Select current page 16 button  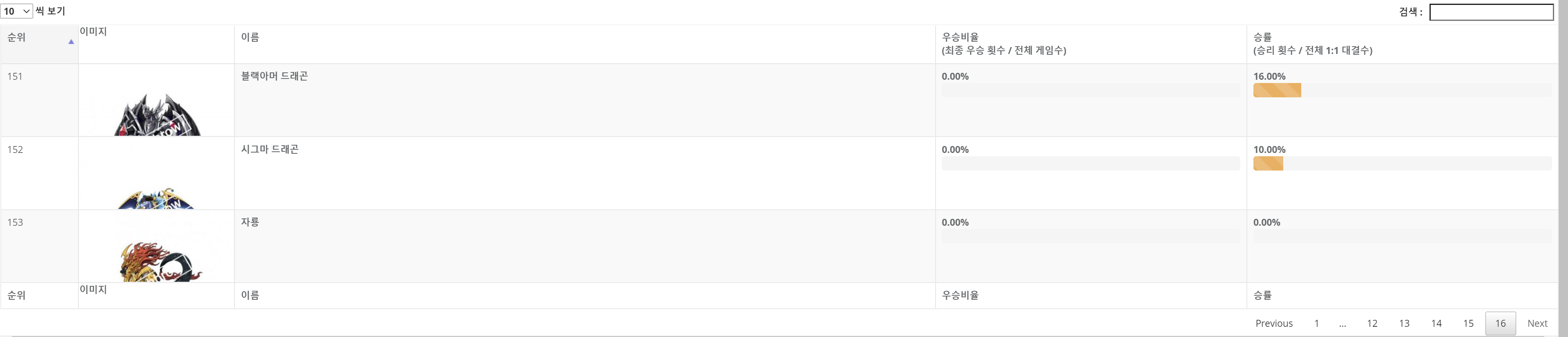(x=1501, y=323)
